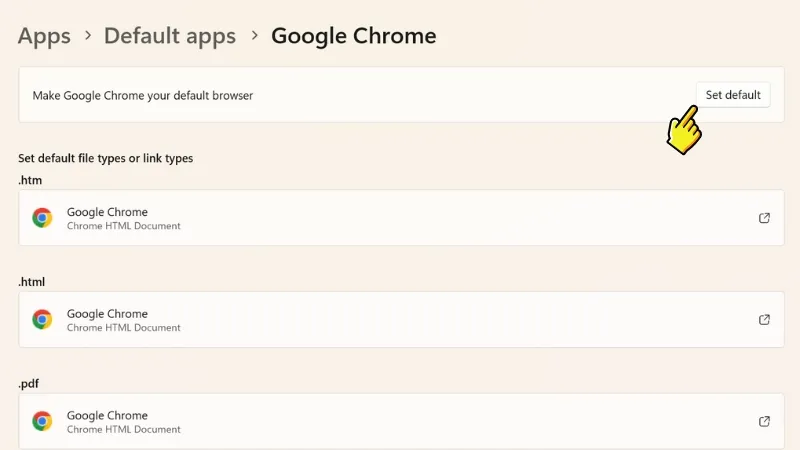
Task: Click "Make Google Chrome your default browser" text
Action: (143, 96)
